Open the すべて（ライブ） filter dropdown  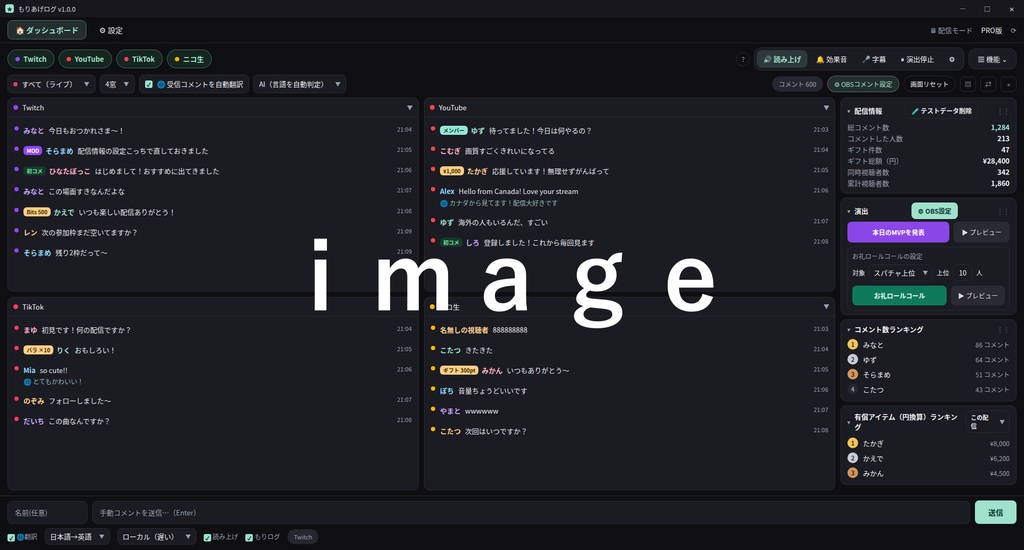point(51,84)
